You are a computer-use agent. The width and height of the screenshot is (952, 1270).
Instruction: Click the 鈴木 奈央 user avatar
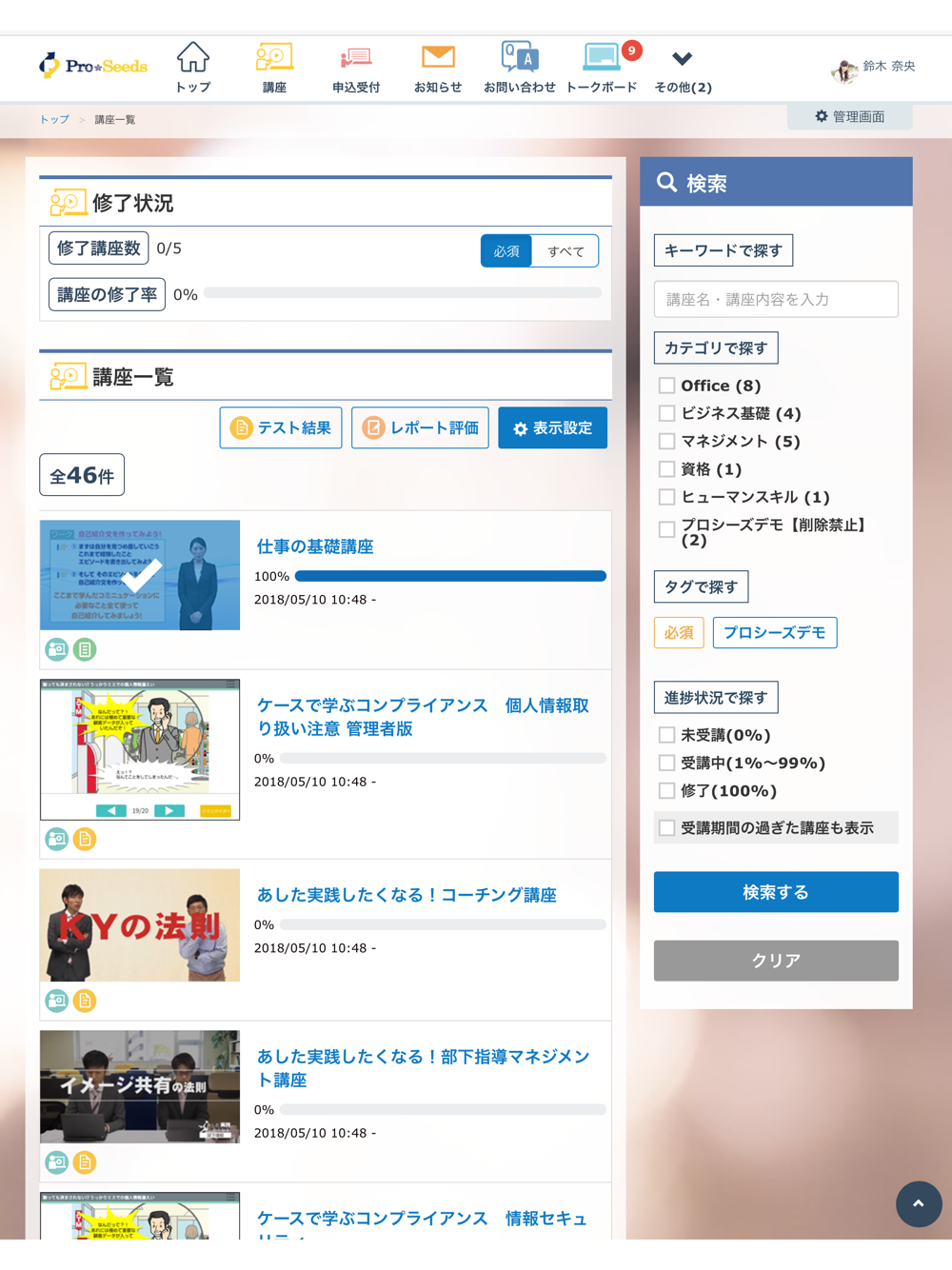coord(843,69)
